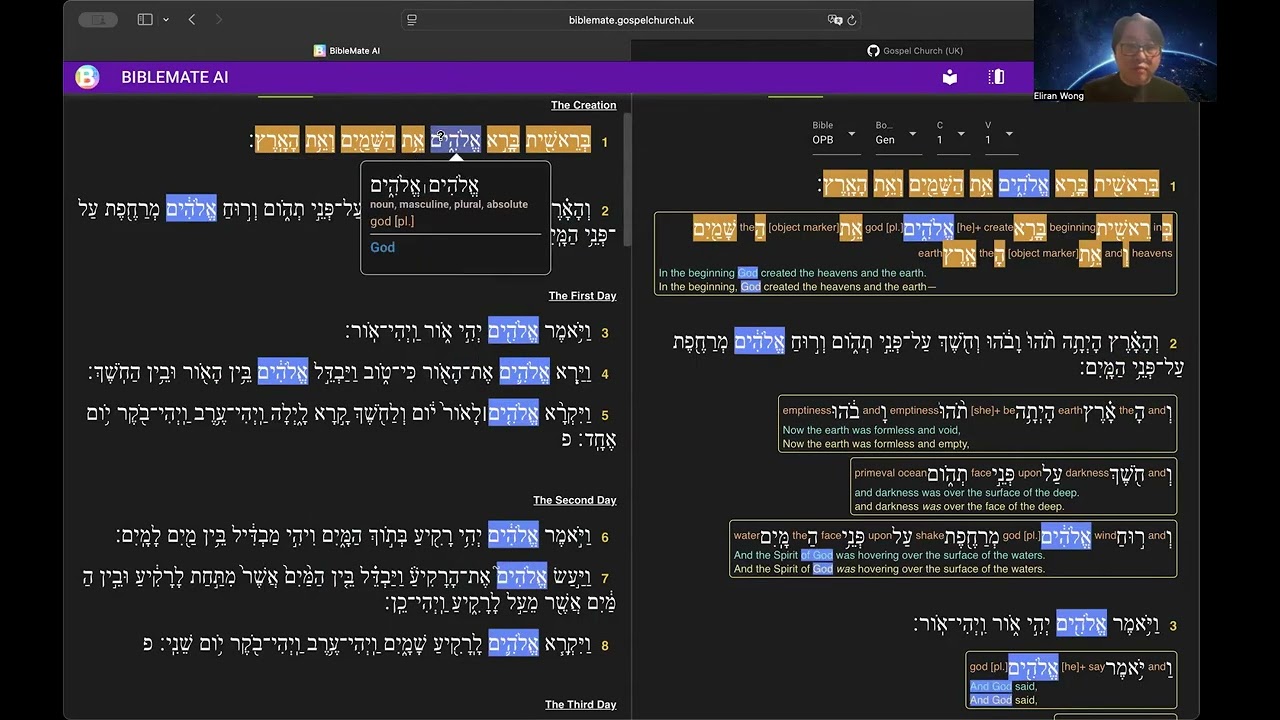Click verse number 7 in left panel
Viewport: 1280px width, 720px height.
coord(604,578)
